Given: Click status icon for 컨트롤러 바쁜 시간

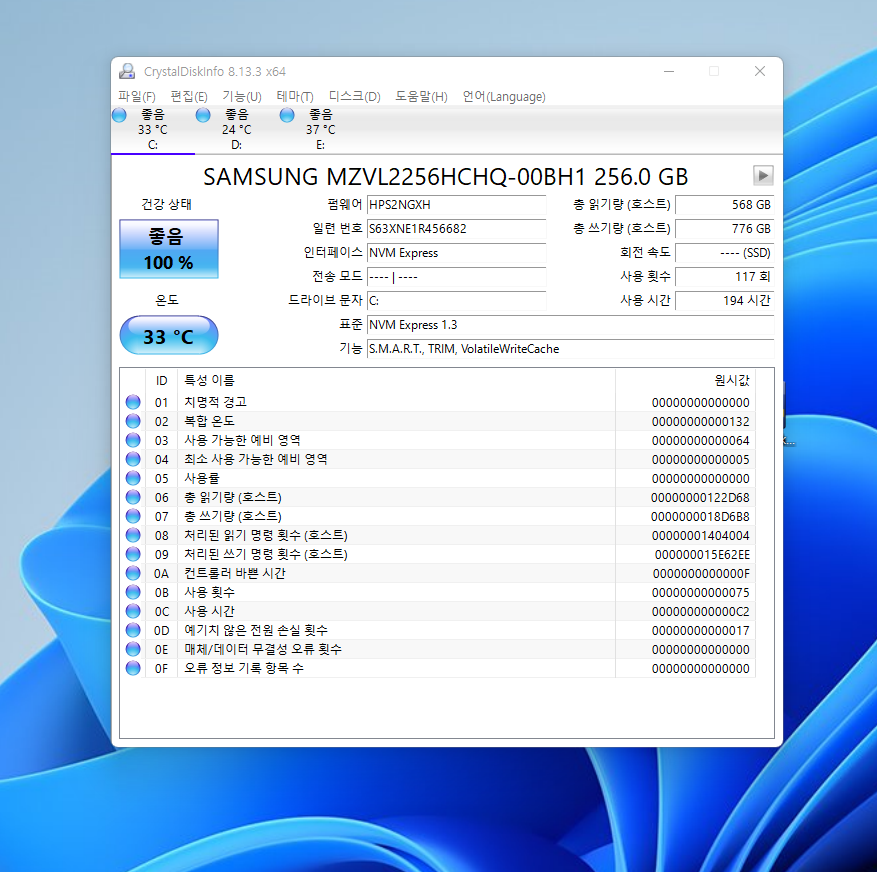Looking at the screenshot, I should [x=133, y=573].
